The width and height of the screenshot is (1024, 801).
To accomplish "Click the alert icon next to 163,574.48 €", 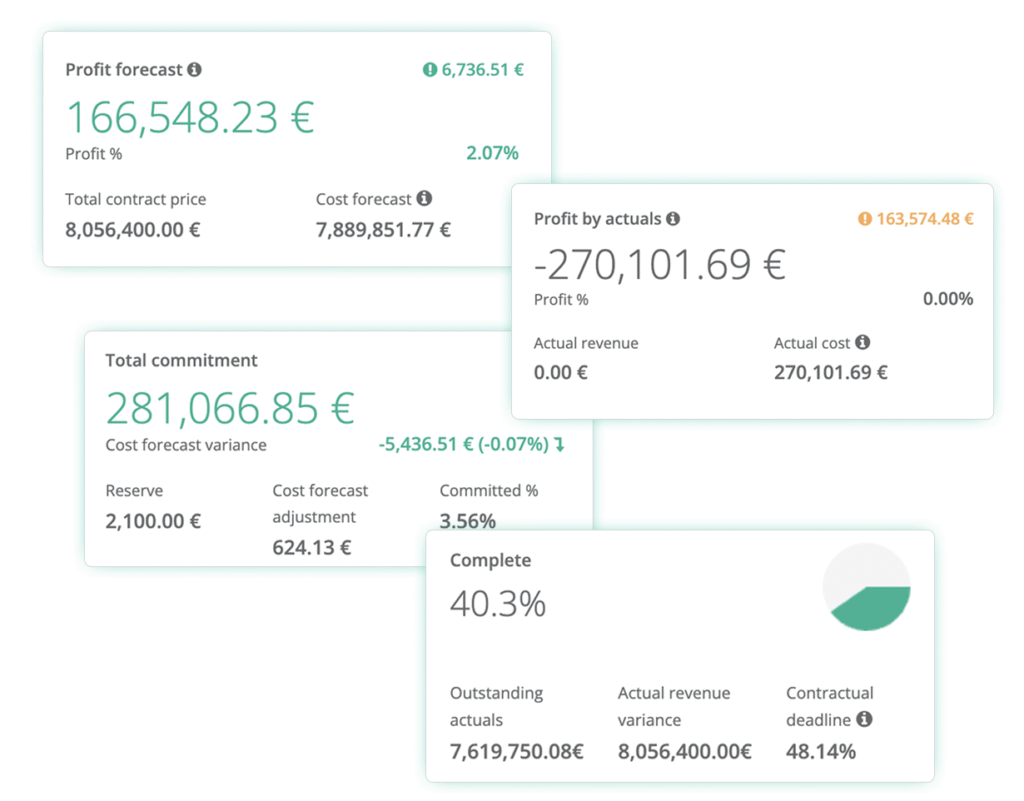I will point(866,218).
